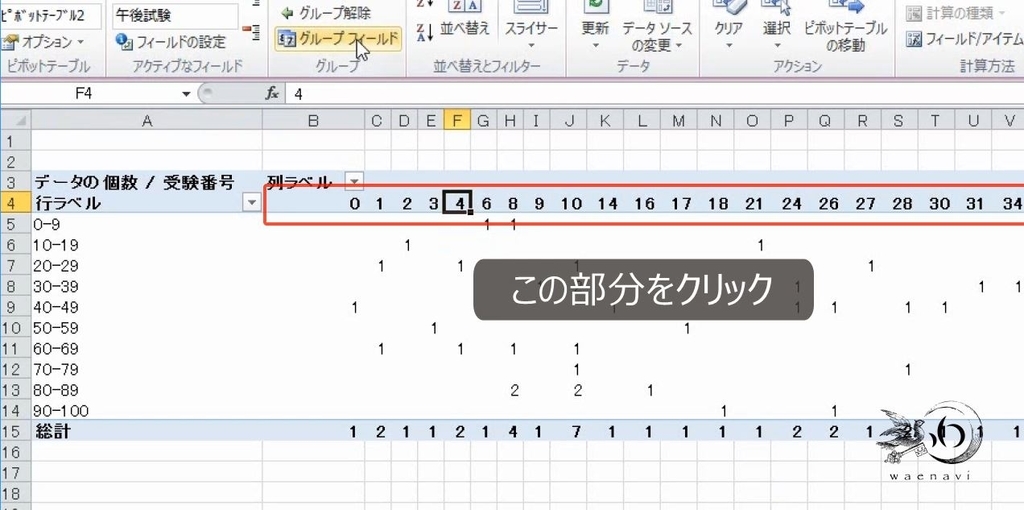Screen dimensions: 1024x510
Task: Click the selected cell F4 containing 4
Action: click(x=457, y=203)
